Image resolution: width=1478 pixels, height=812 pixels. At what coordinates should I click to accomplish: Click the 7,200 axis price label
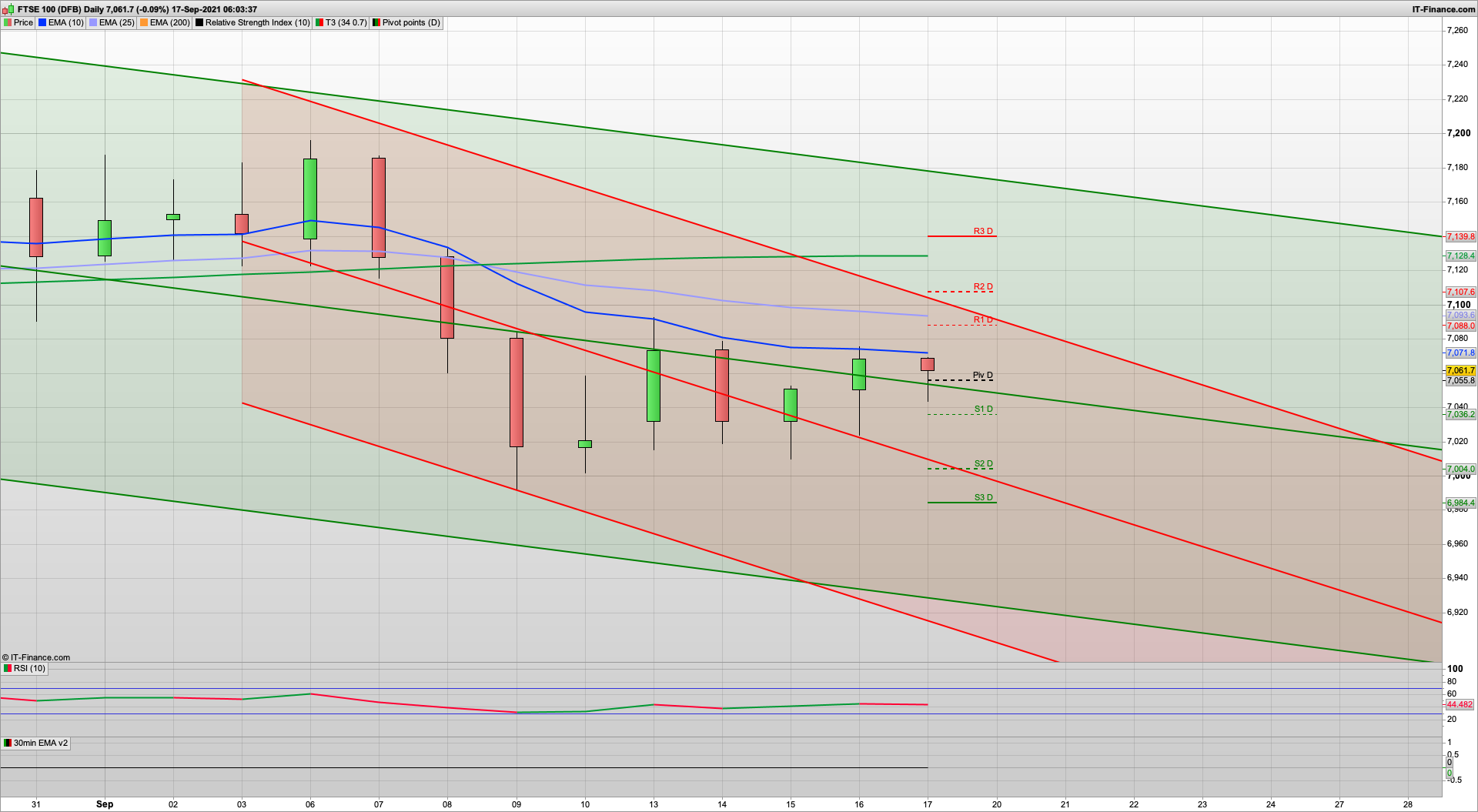click(1459, 132)
